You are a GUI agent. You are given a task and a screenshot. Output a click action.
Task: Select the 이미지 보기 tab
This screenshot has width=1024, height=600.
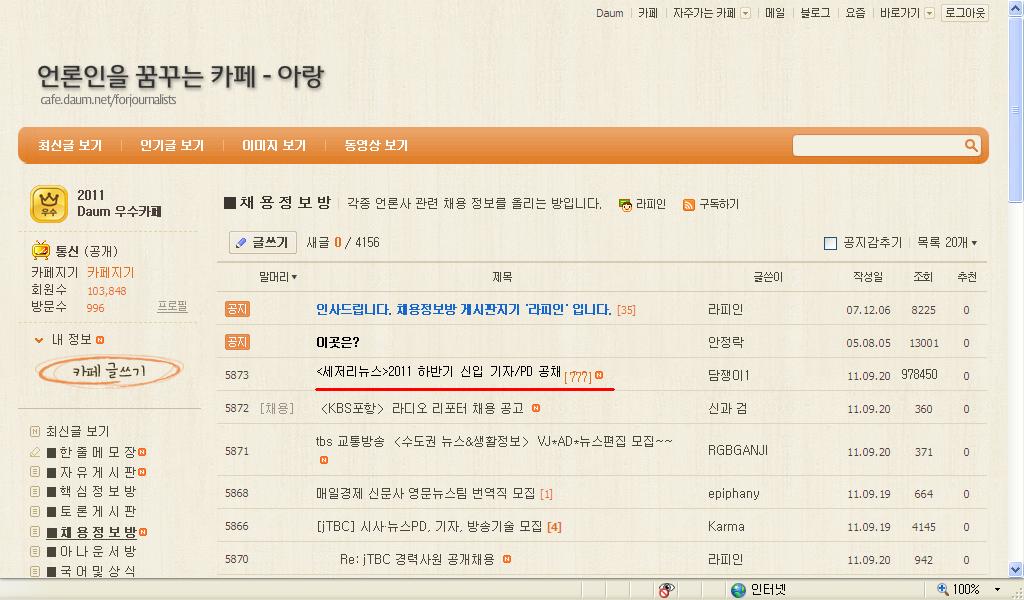pyautogui.click(x=274, y=146)
